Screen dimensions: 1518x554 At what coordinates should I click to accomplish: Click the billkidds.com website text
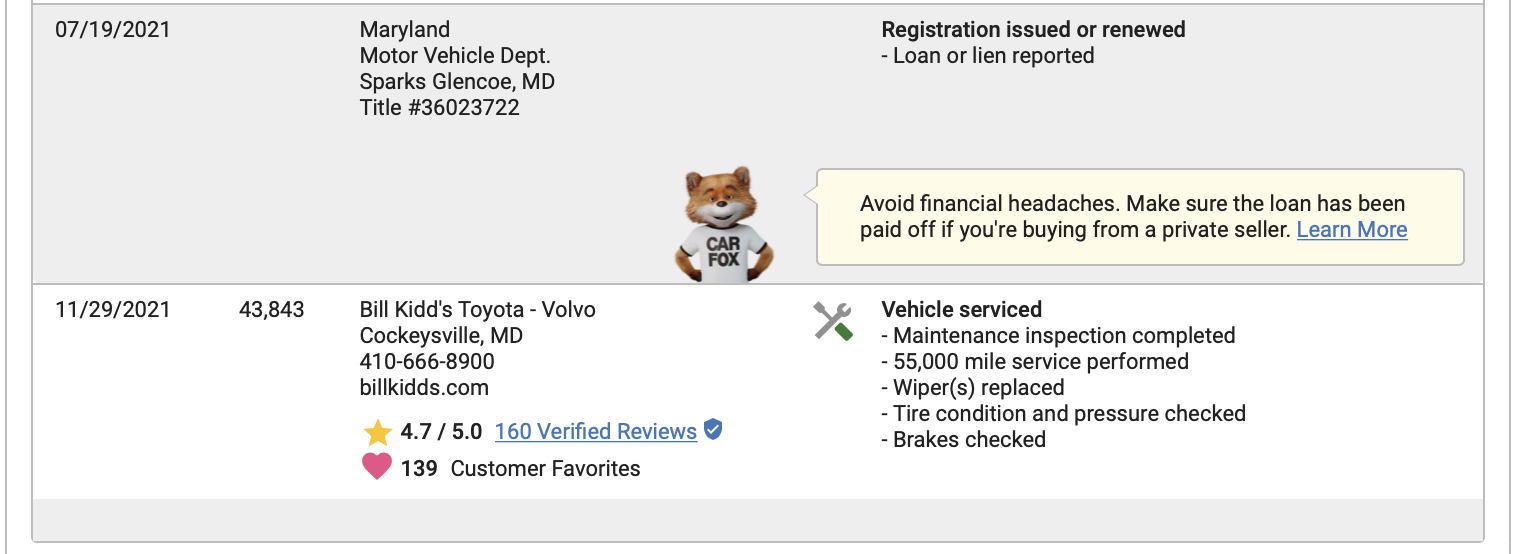[425, 388]
